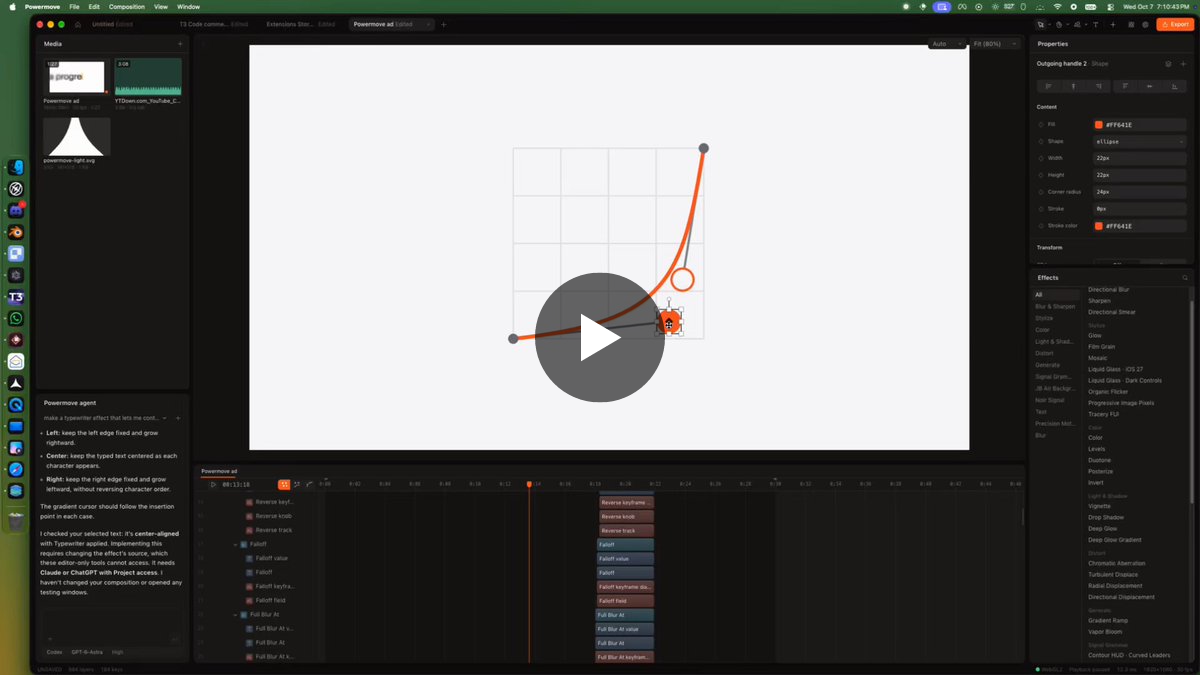Select the Blur & Sharpen effects category

click(1055, 306)
